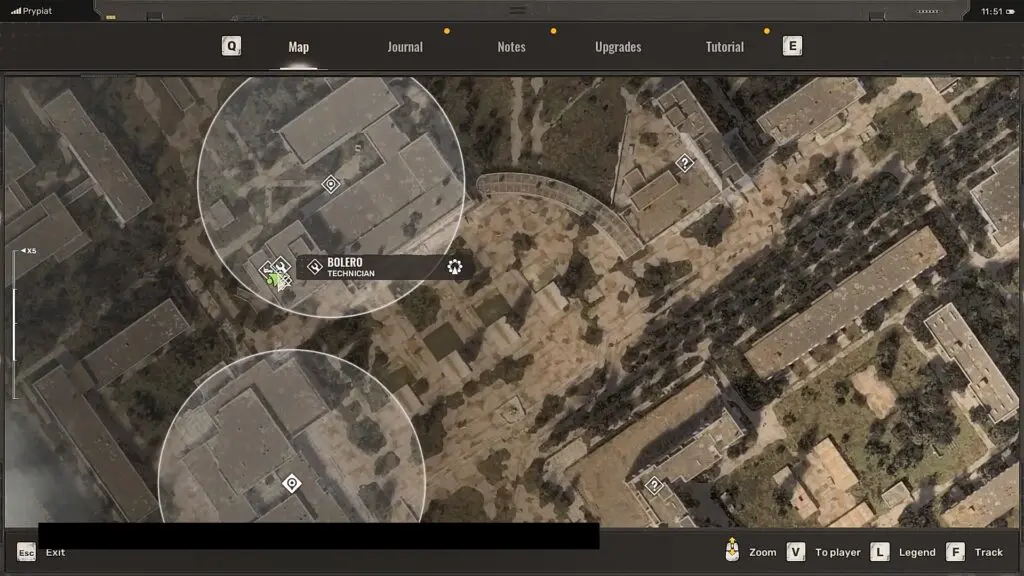Click the wrench icon in Bolero tooltip

pos(314,266)
